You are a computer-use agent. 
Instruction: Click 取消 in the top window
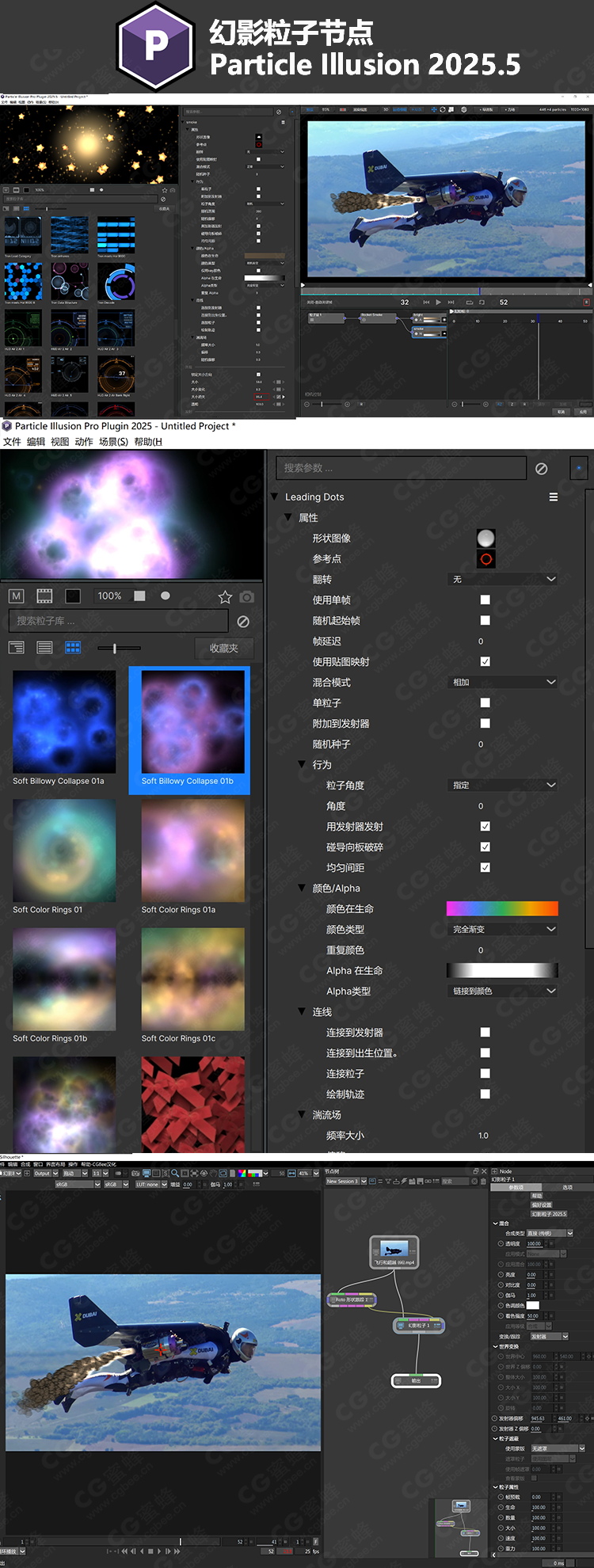pos(561,412)
